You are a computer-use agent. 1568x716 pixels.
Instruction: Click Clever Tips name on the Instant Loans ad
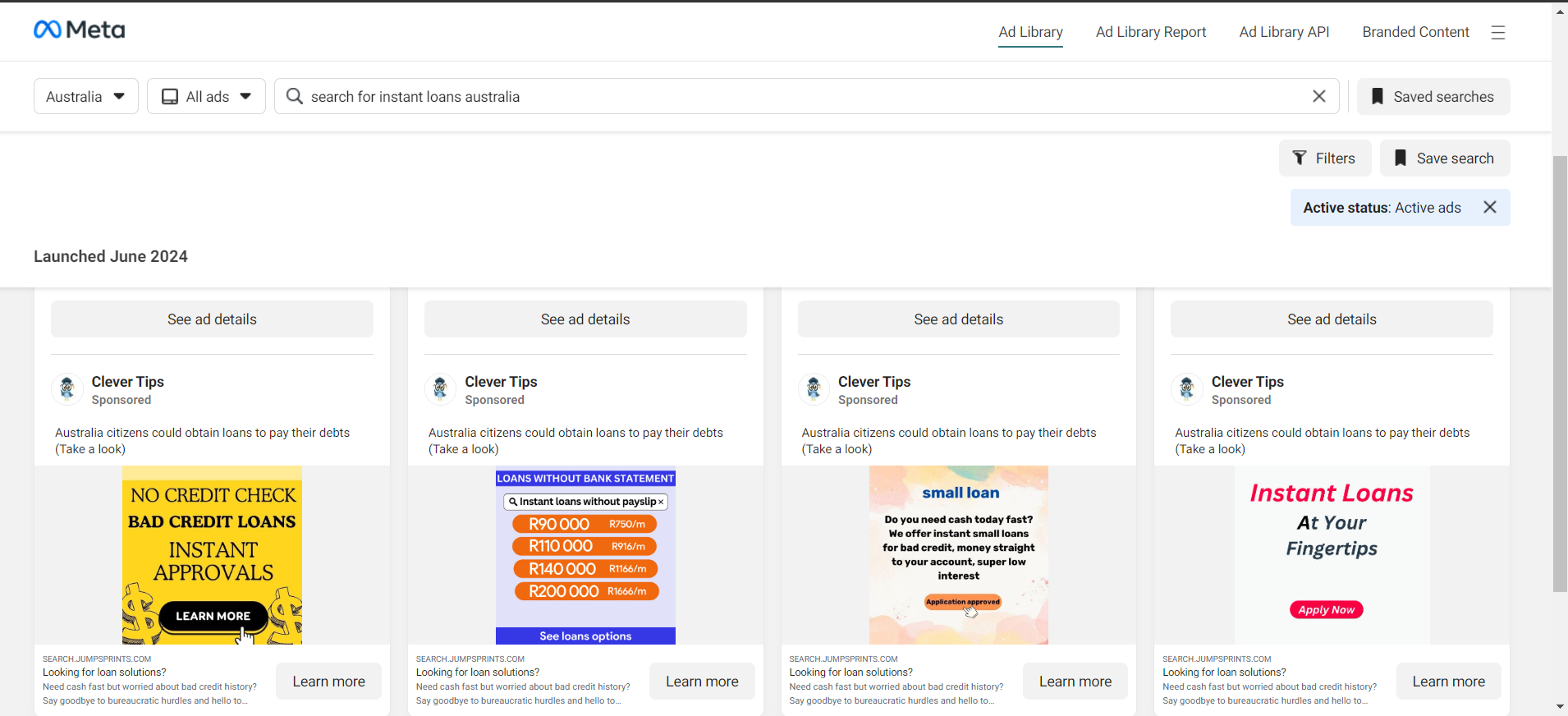click(x=1248, y=382)
